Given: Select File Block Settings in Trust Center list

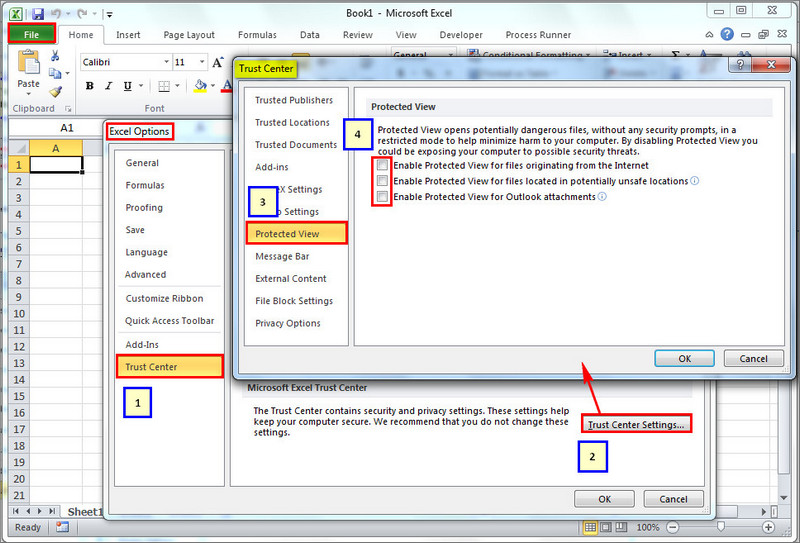Looking at the screenshot, I should pyautogui.click(x=294, y=301).
